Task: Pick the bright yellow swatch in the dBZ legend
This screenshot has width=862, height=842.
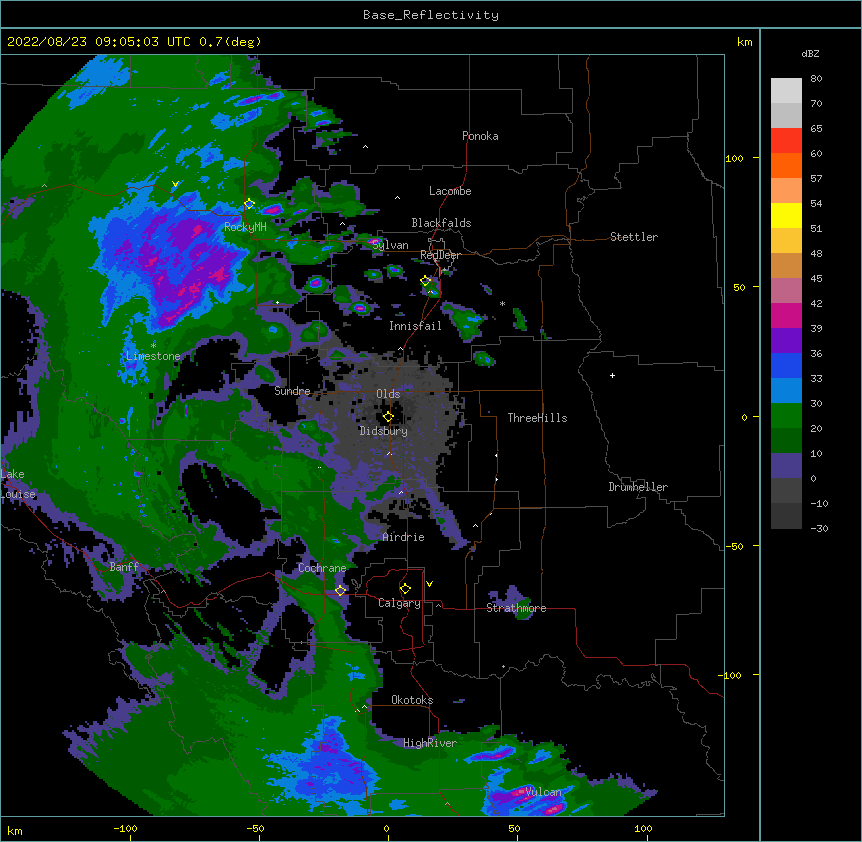Action: click(x=786, y=215)
